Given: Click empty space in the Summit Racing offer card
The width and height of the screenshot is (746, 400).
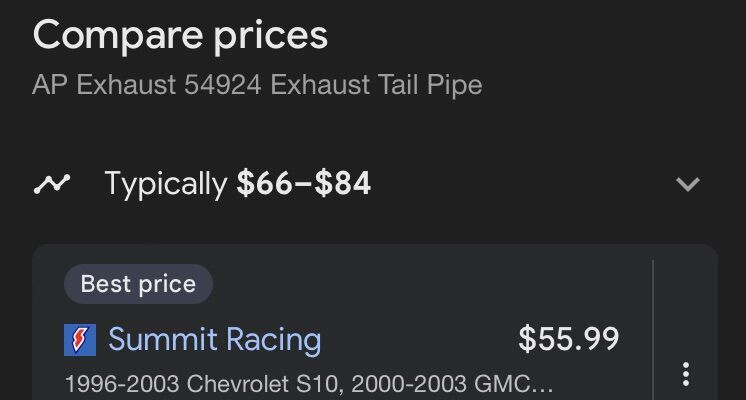Looking at the screenshot, I should pyautogui.click(x=420, y=290).
